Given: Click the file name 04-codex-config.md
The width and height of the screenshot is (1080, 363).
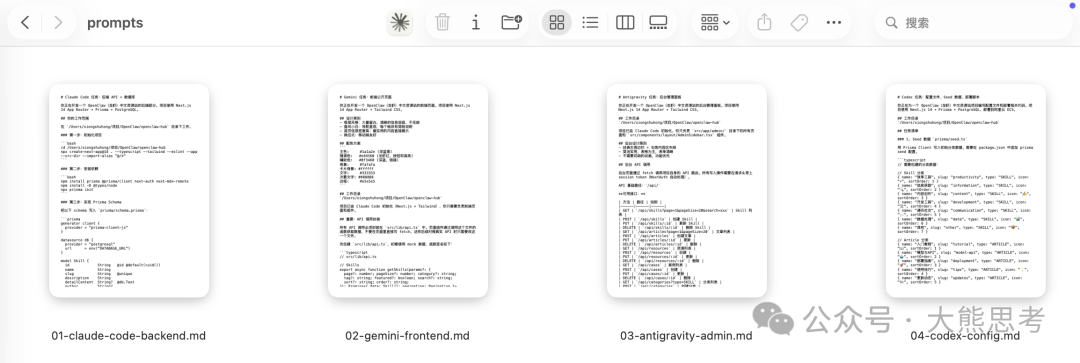Looking at the screenshot, I should click(x=965, y=336).
